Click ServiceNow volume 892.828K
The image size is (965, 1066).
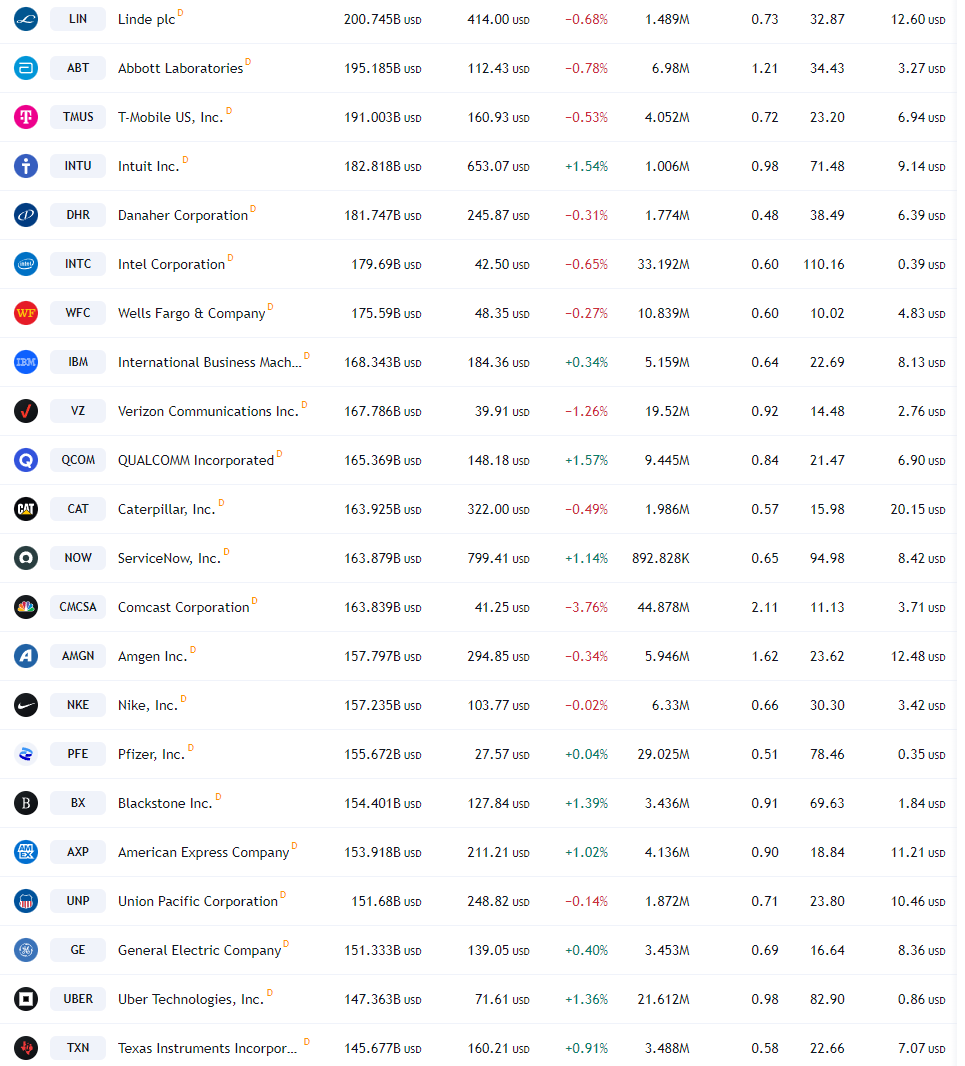point(660,558)
